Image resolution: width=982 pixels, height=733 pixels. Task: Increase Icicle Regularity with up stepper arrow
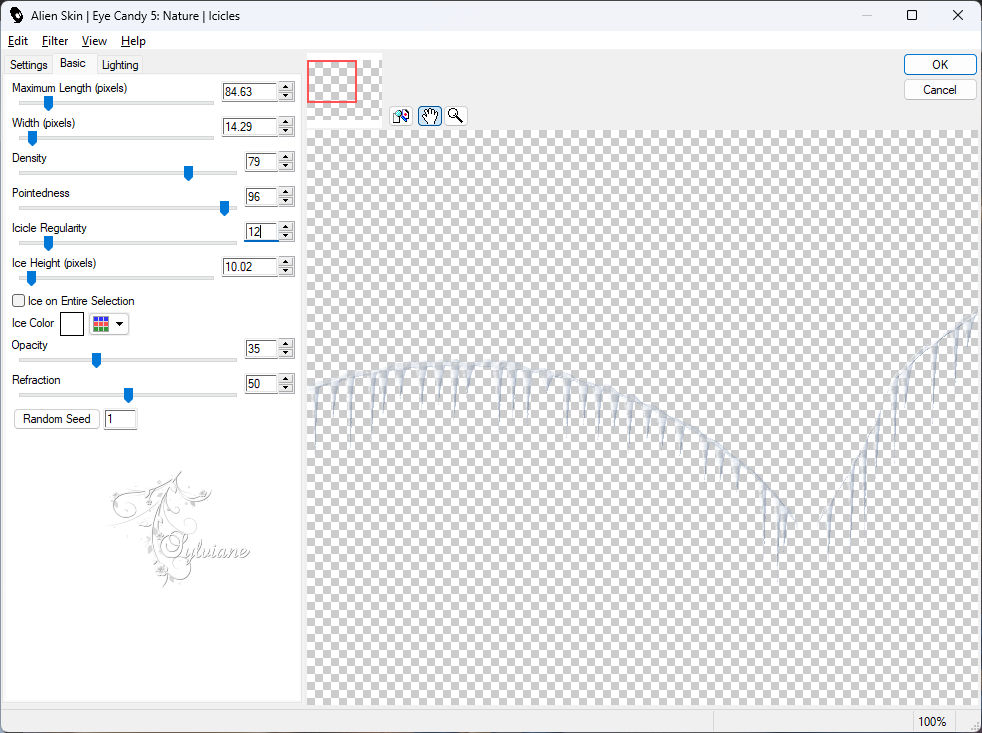[x=286, y=227]
